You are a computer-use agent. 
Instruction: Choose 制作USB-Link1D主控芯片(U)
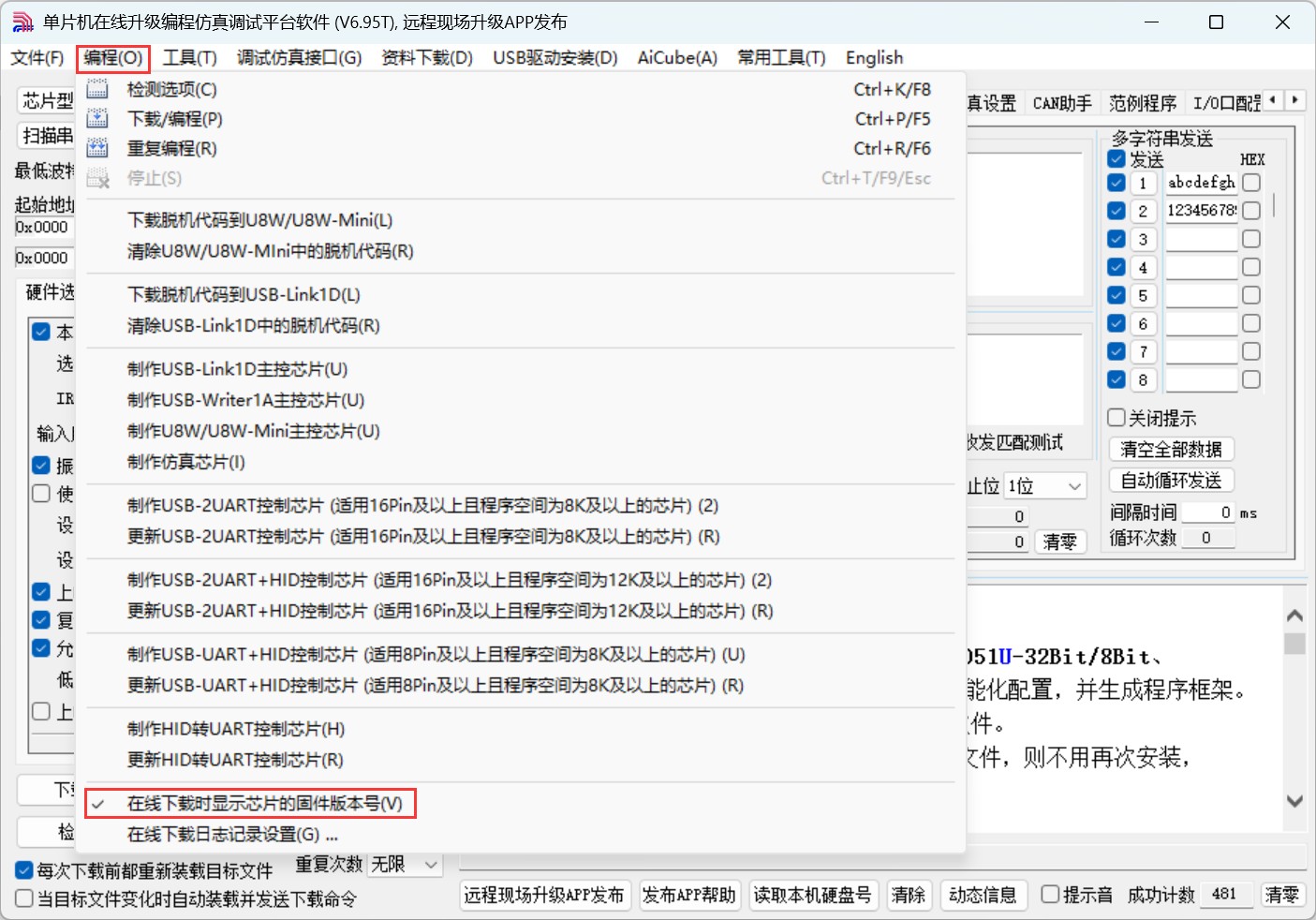point(521,369)
